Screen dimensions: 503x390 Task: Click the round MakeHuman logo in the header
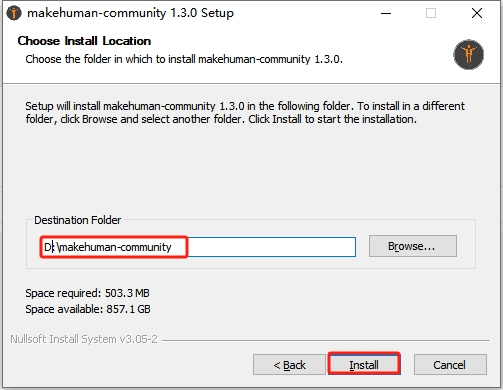tap(468, 54)
